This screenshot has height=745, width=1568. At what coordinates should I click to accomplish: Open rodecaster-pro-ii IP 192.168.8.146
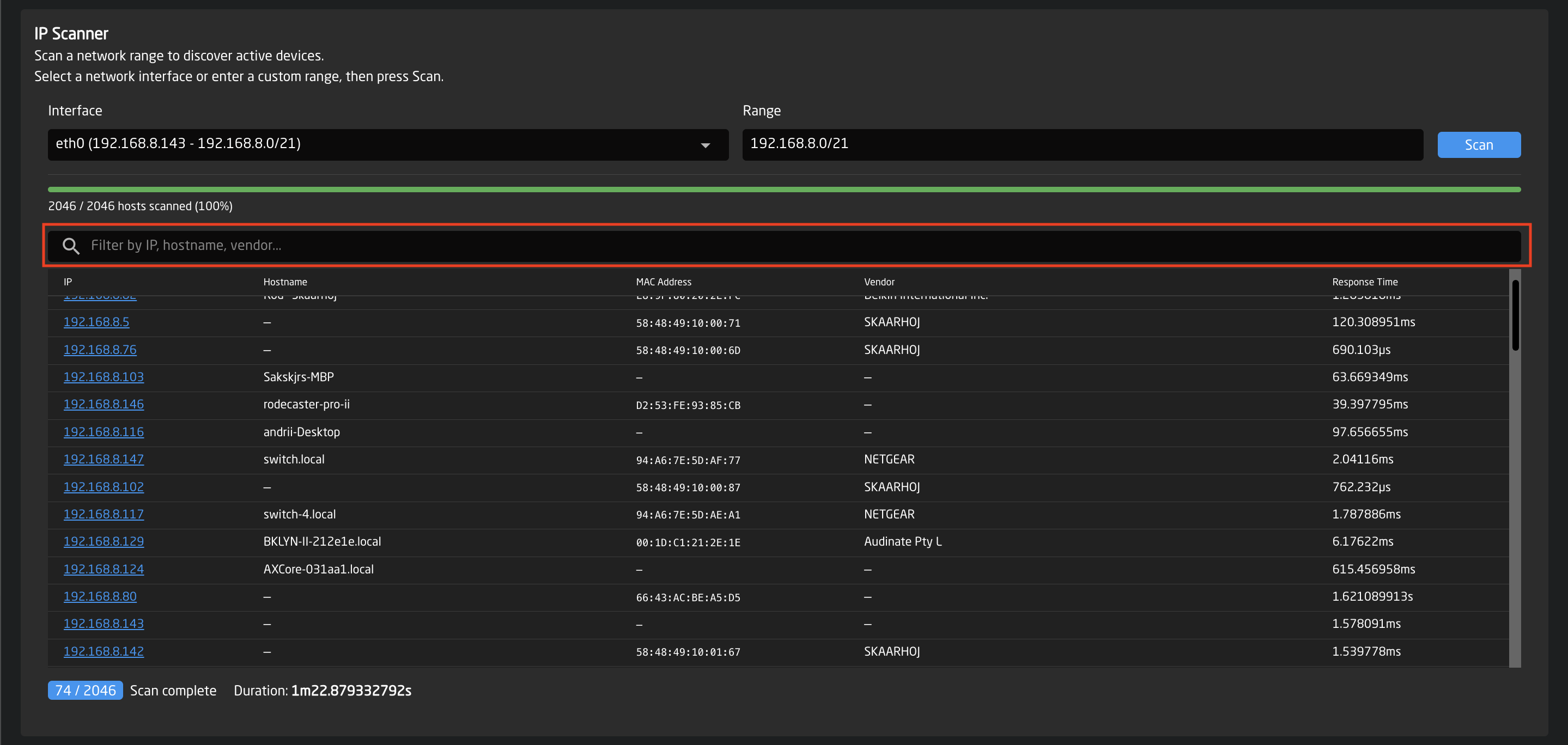point(104,404)
